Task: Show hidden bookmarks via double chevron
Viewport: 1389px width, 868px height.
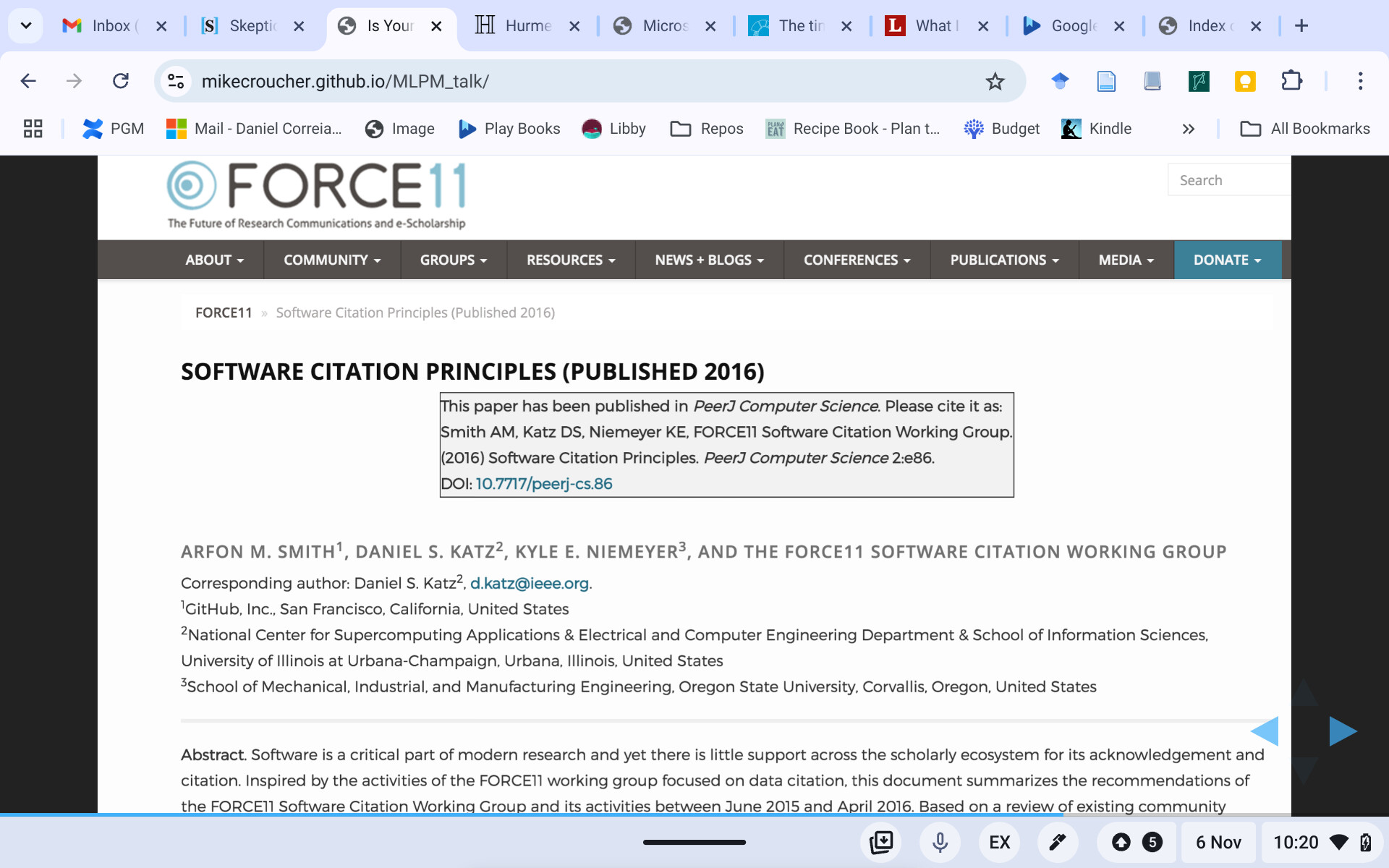Action: [1188, 129]
